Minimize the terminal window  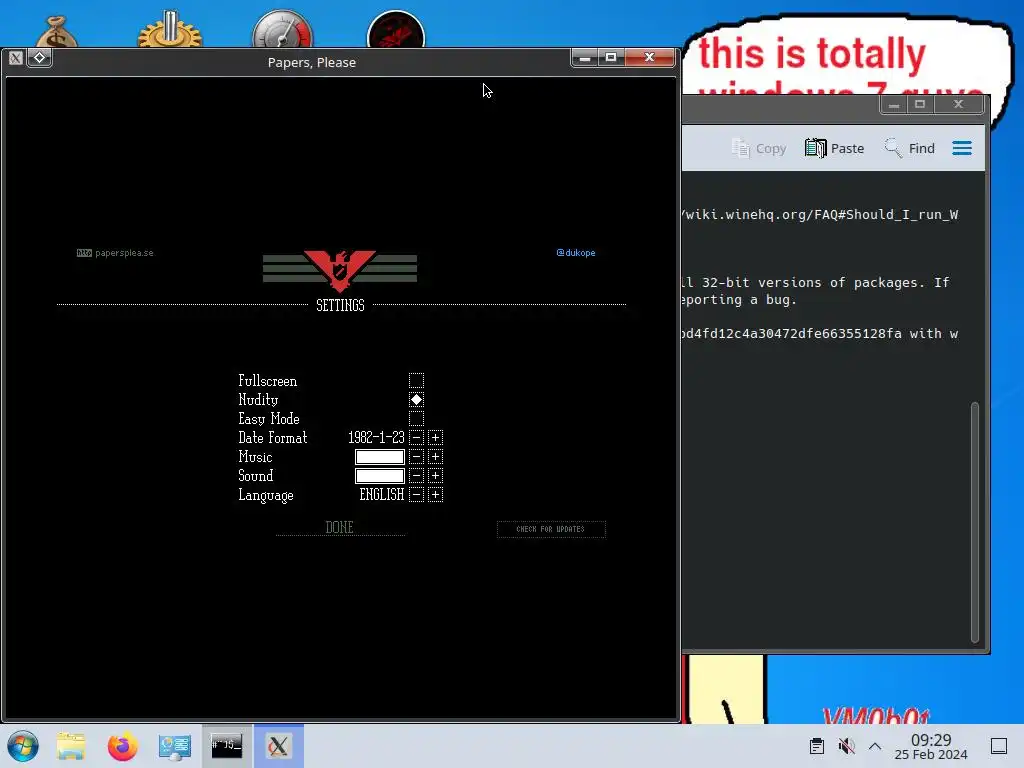[894, 104]
